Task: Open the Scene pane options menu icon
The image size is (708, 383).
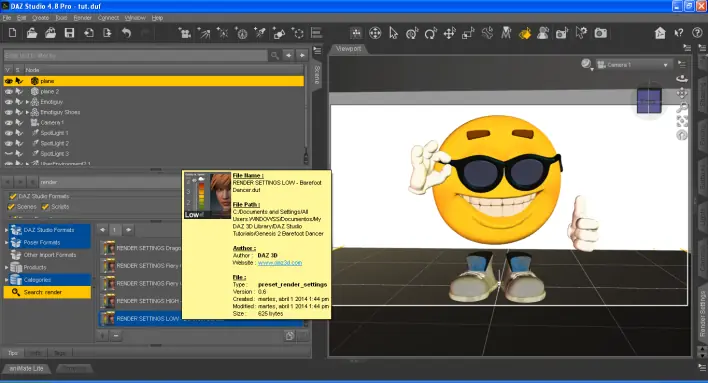Action: point(317,51)
